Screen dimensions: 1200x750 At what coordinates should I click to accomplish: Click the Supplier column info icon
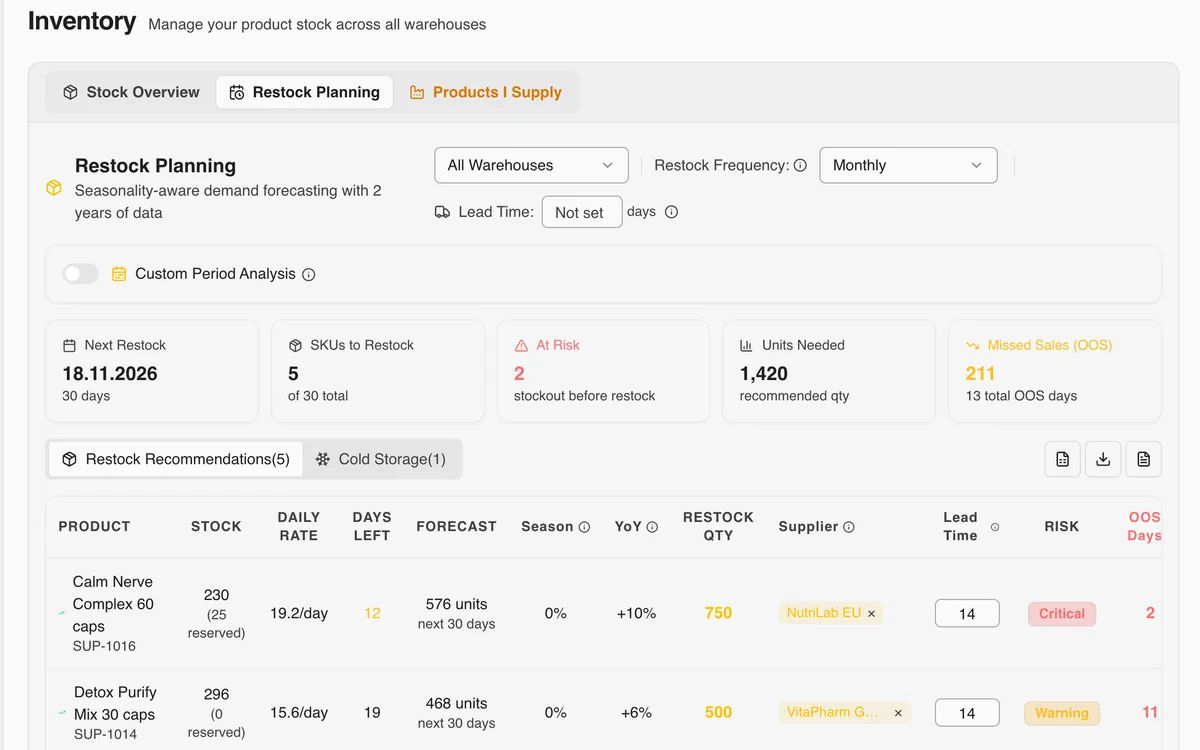click(849, 527)
